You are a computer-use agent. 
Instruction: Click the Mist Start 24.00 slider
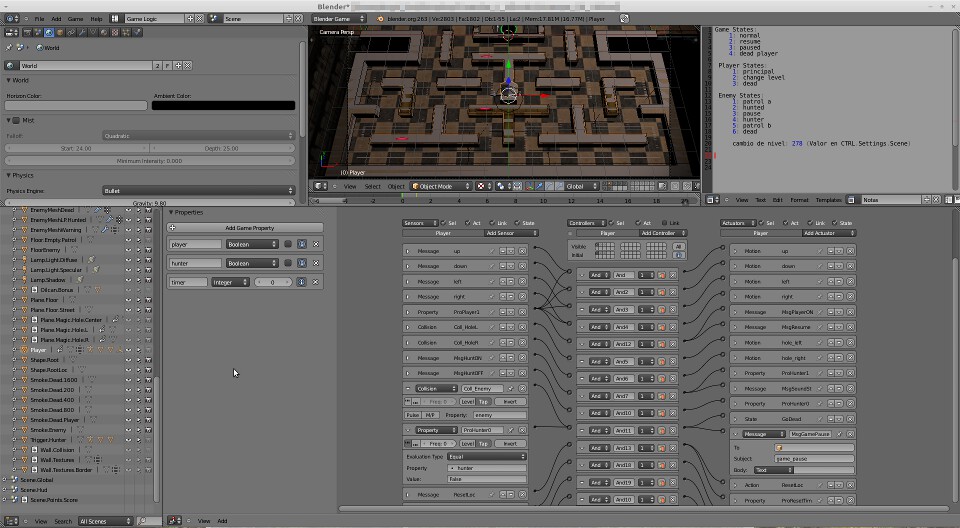(x=77, y=148)
